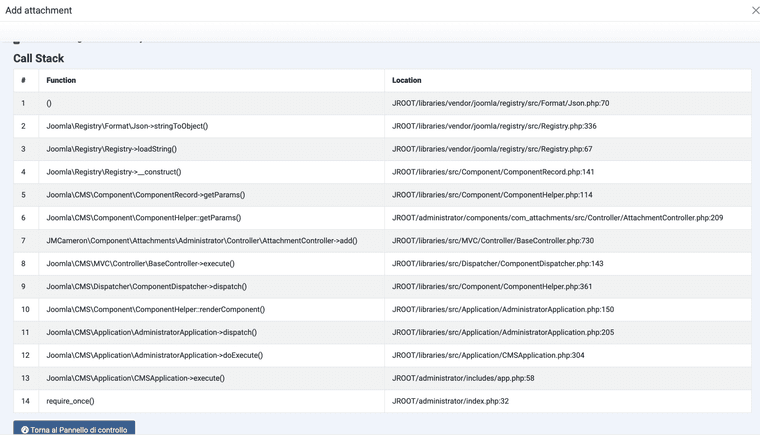
Task: Select BaseController->execute() function cell
Action: click(x=212, y=263)
